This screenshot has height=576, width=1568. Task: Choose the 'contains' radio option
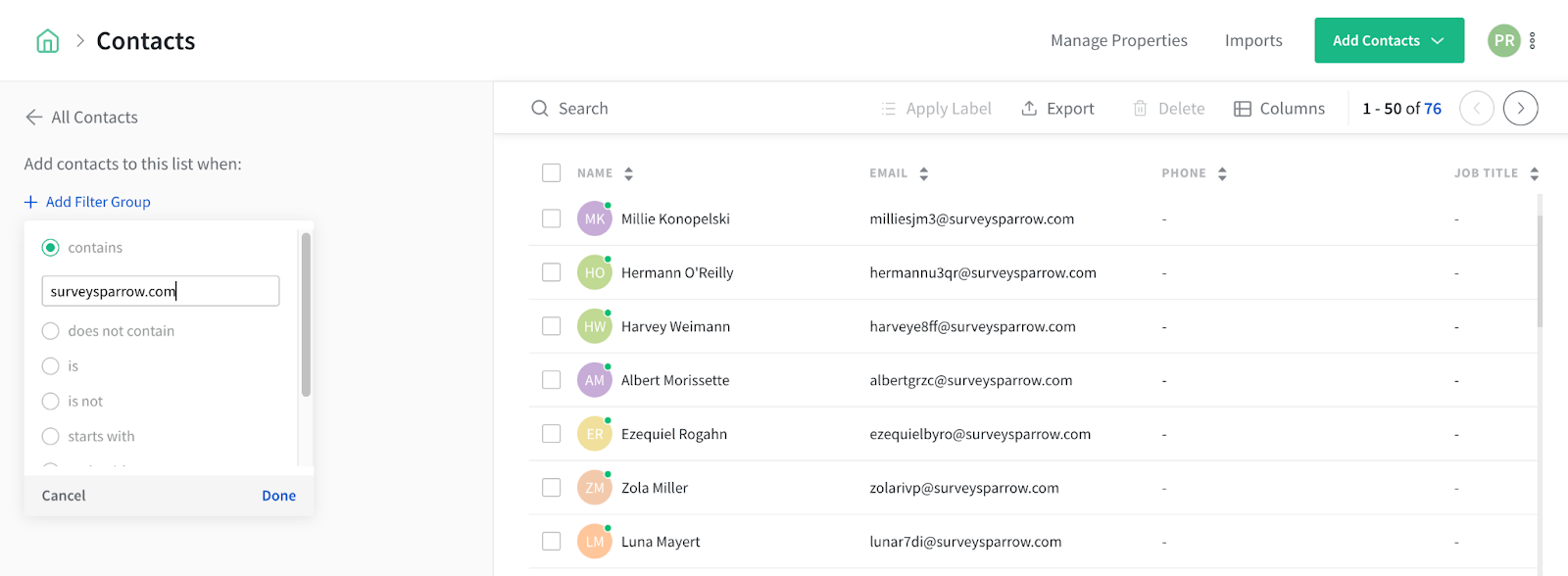click(x=51, y=248)
